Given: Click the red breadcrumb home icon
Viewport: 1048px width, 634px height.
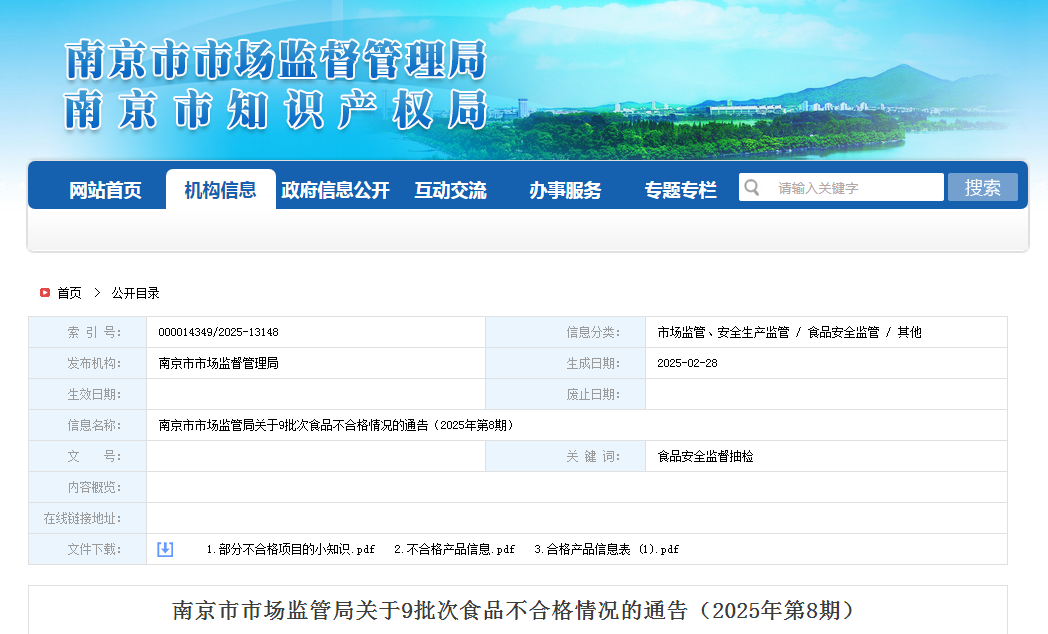Looking at the screenshot, I should click(45, 293).
